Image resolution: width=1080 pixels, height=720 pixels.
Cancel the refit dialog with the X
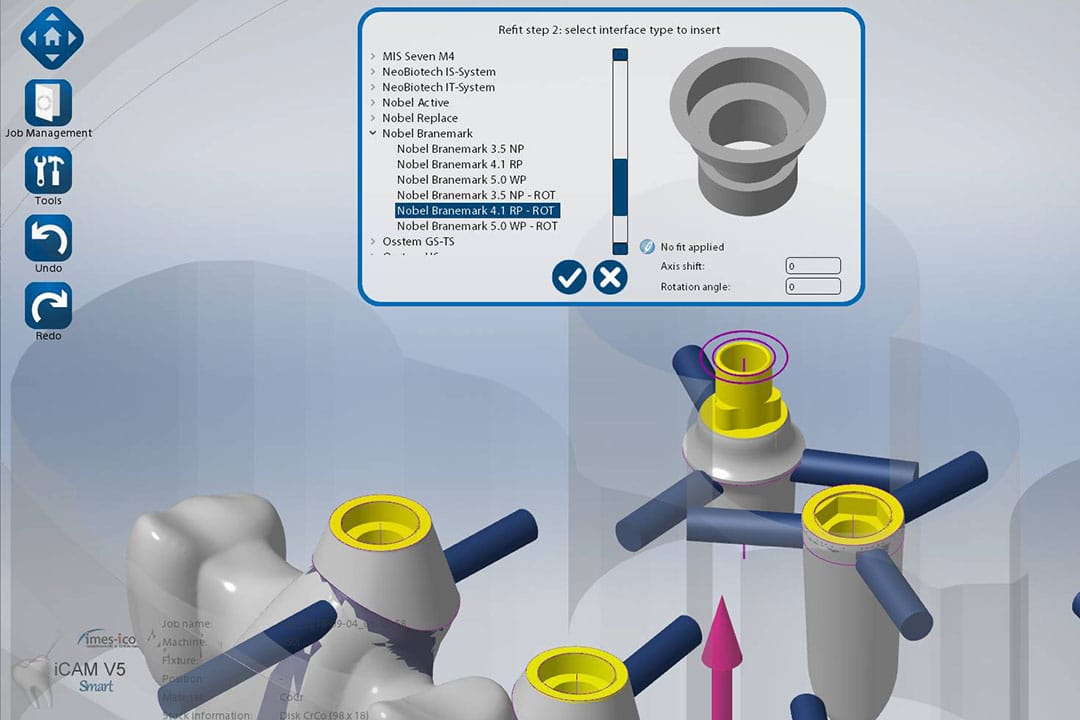tap(610, 278)
